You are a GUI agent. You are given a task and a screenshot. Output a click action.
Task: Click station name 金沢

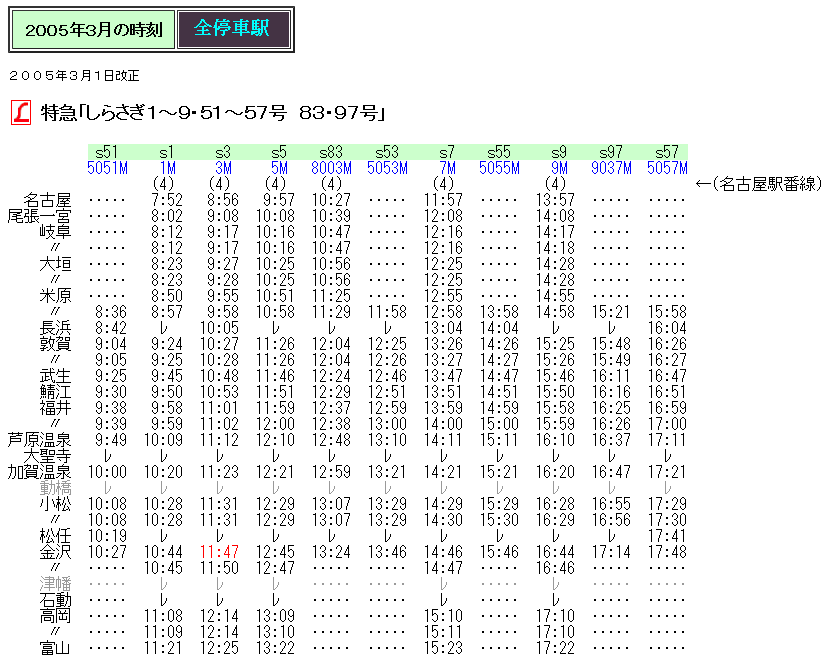click(55, 552)
